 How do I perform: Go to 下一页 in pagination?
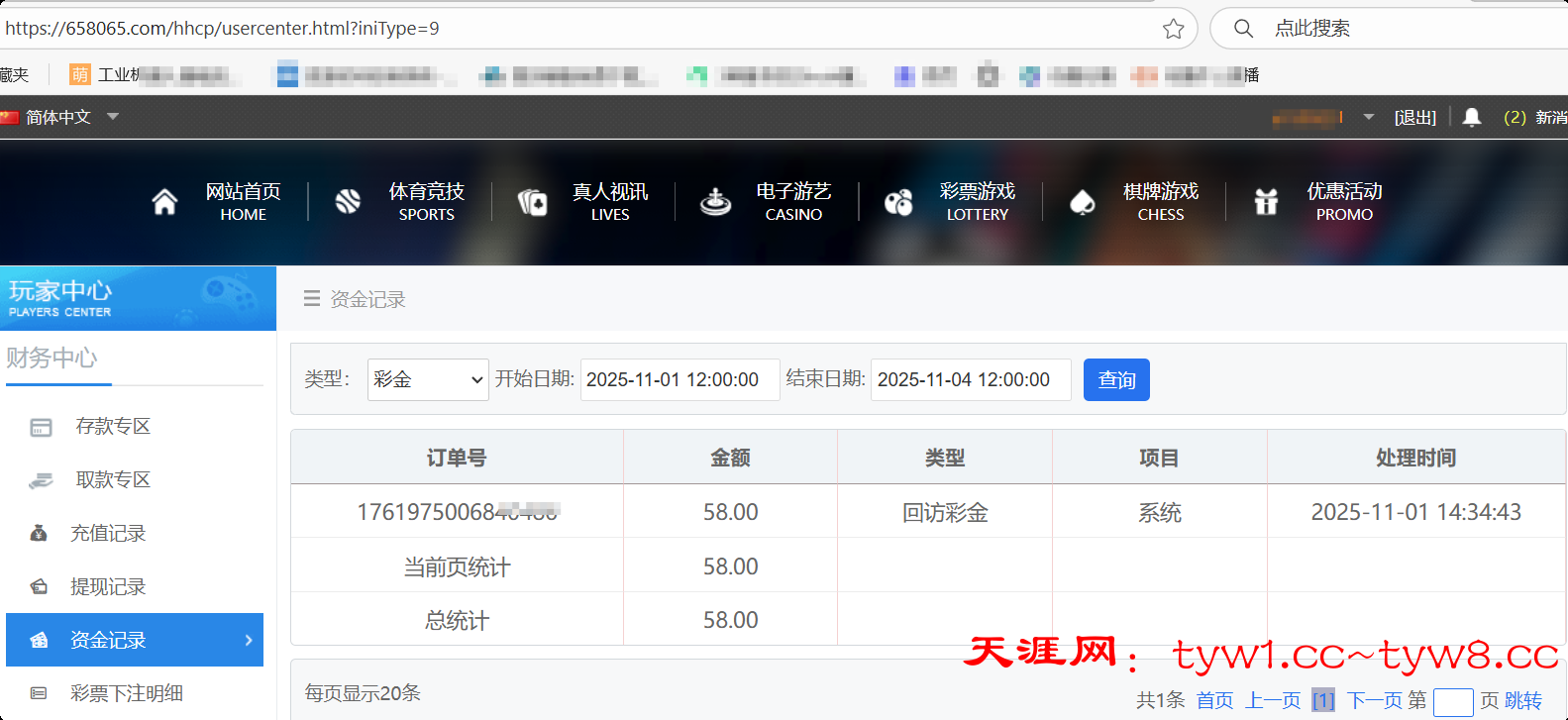[x=1373, y=700]
